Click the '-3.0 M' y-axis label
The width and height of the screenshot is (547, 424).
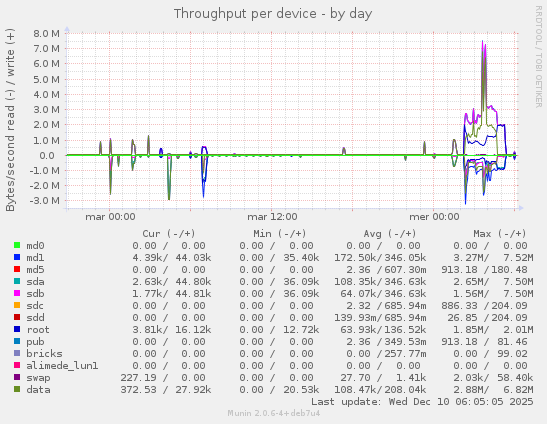click(x=45, y=200)
